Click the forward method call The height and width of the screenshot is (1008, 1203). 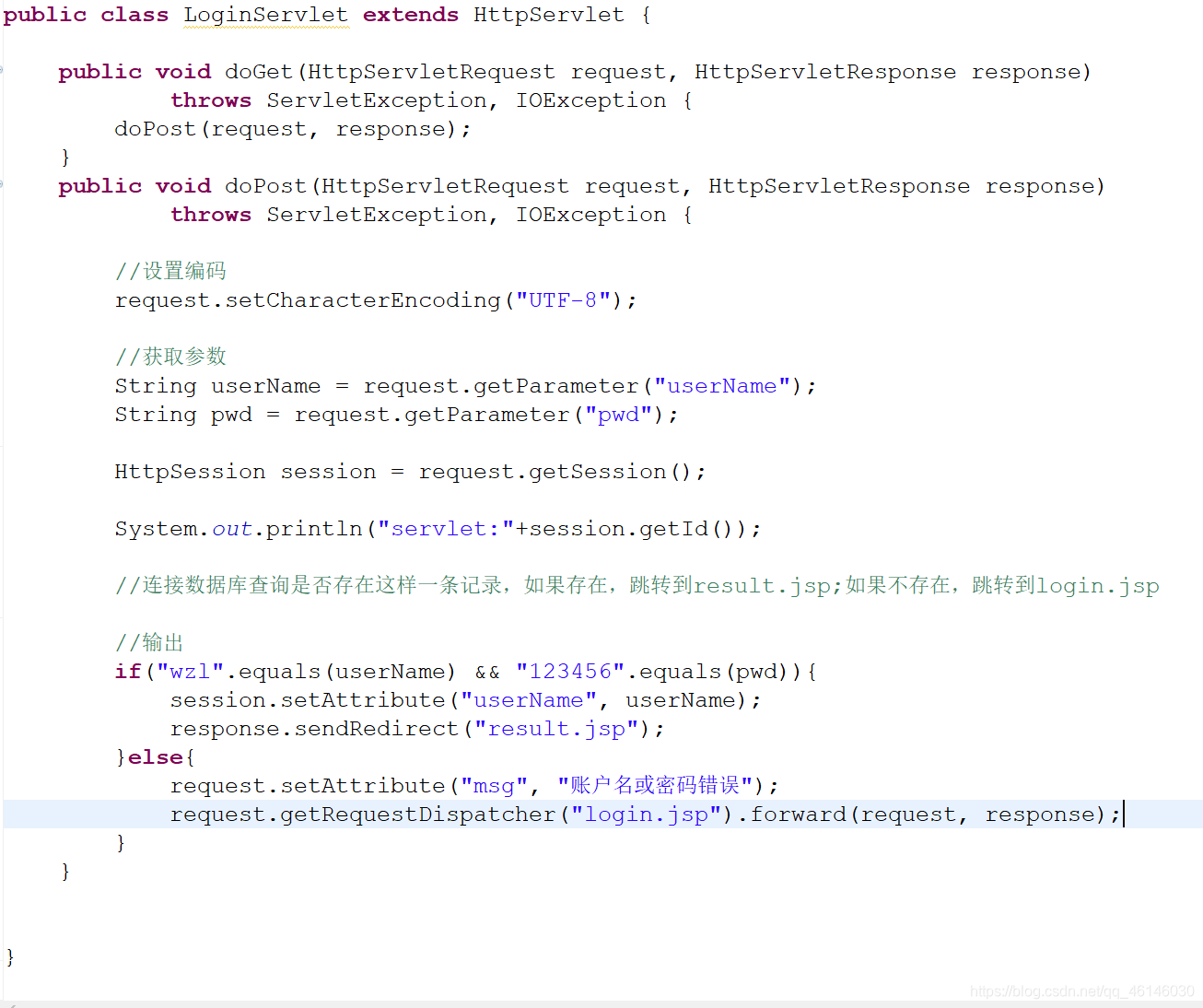pyautogui.click(x=798, y=815)
